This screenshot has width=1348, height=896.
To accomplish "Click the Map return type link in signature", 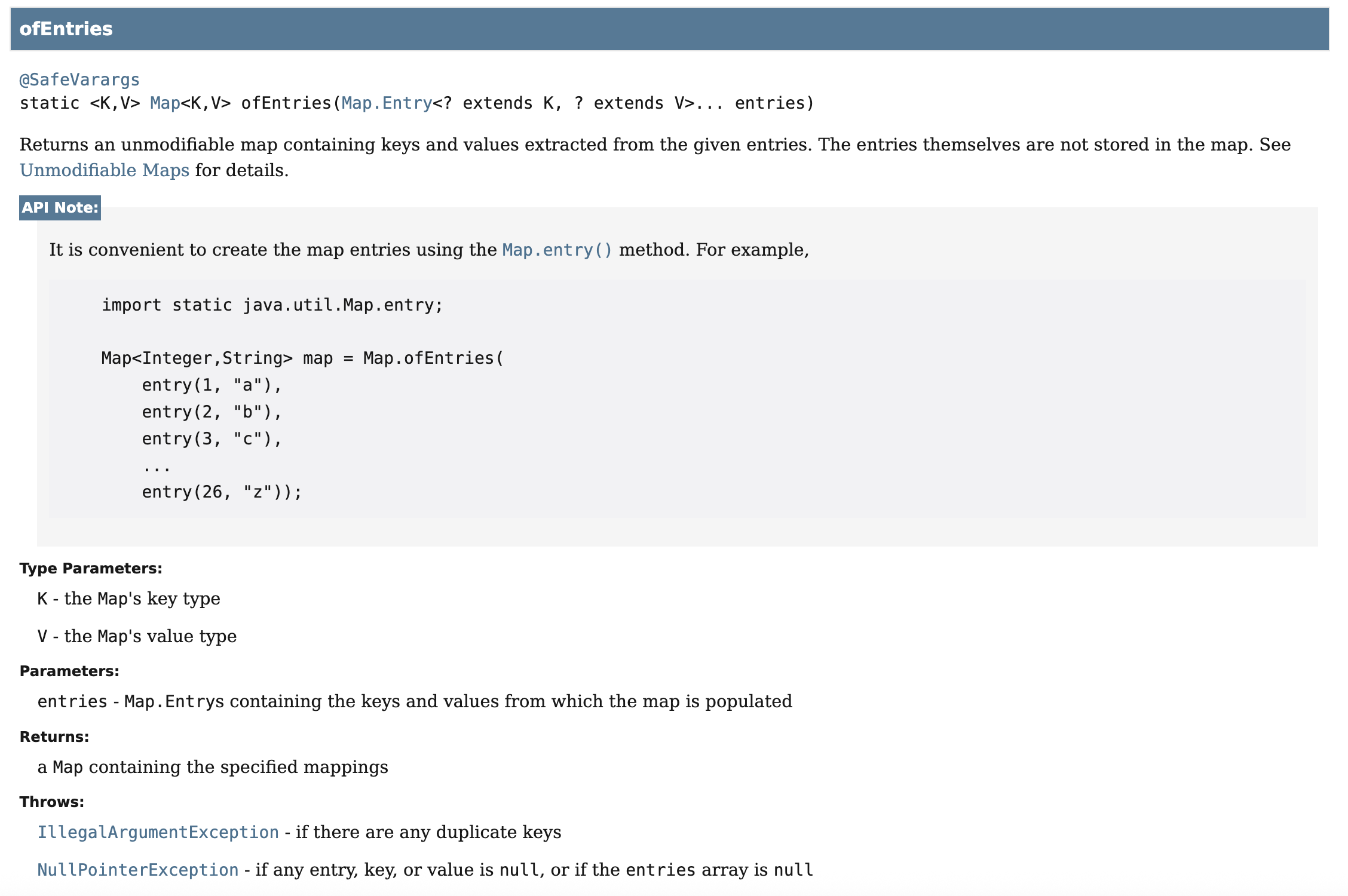I will pos(165,103).
